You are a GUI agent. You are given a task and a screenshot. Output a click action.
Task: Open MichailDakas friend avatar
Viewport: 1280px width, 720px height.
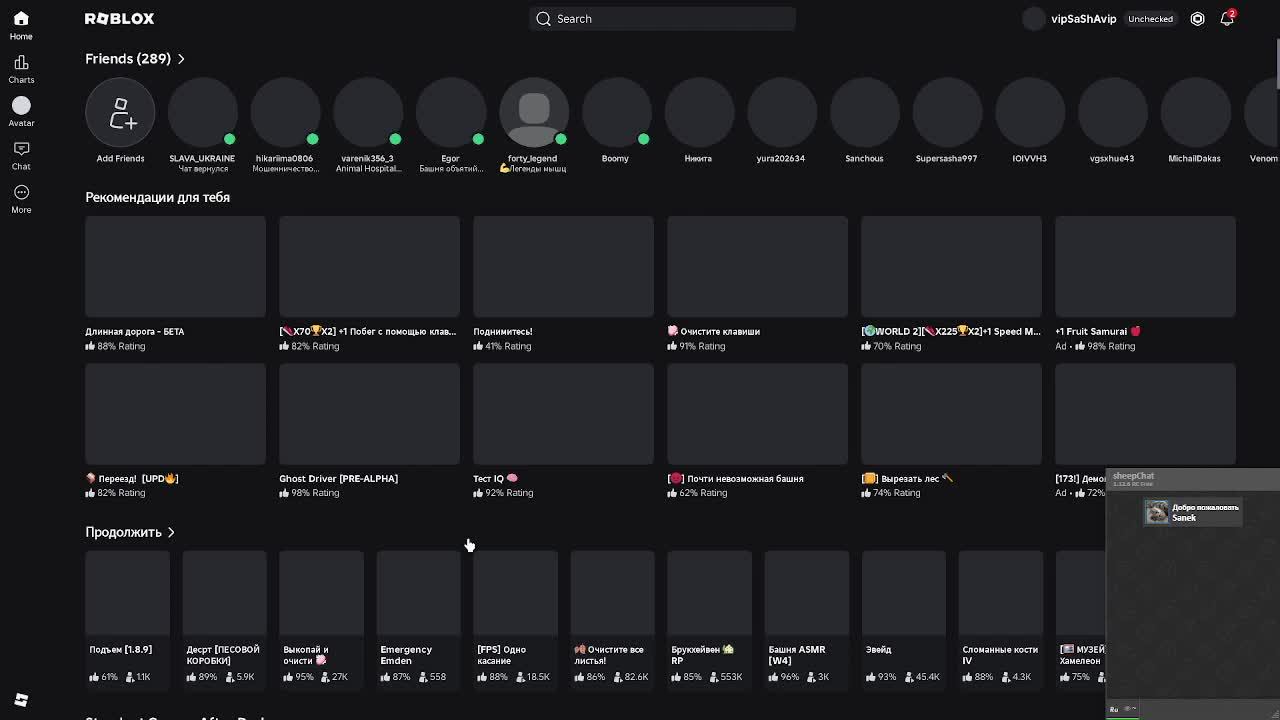pos(1196,113)
